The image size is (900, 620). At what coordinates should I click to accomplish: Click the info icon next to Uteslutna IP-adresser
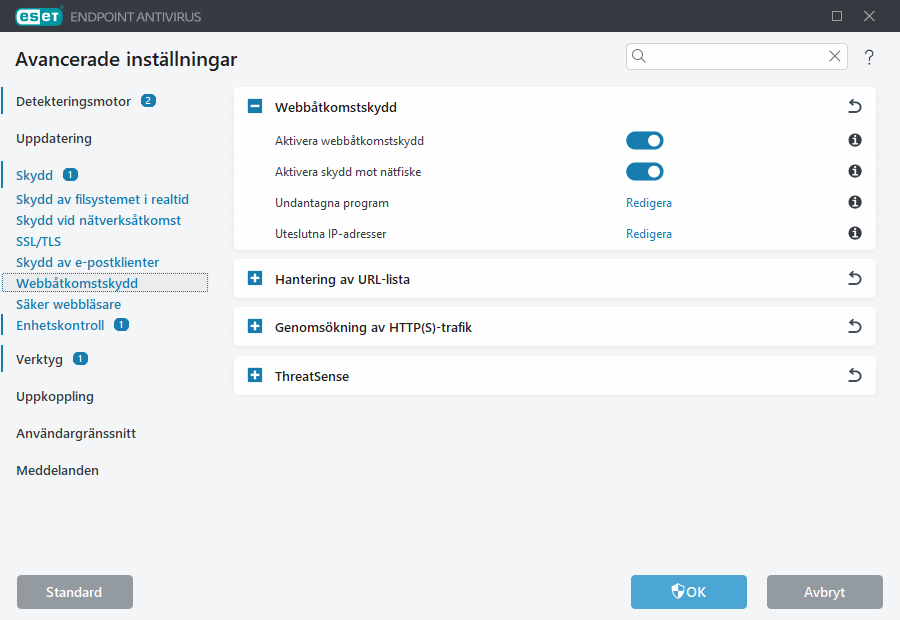(854, 233)
